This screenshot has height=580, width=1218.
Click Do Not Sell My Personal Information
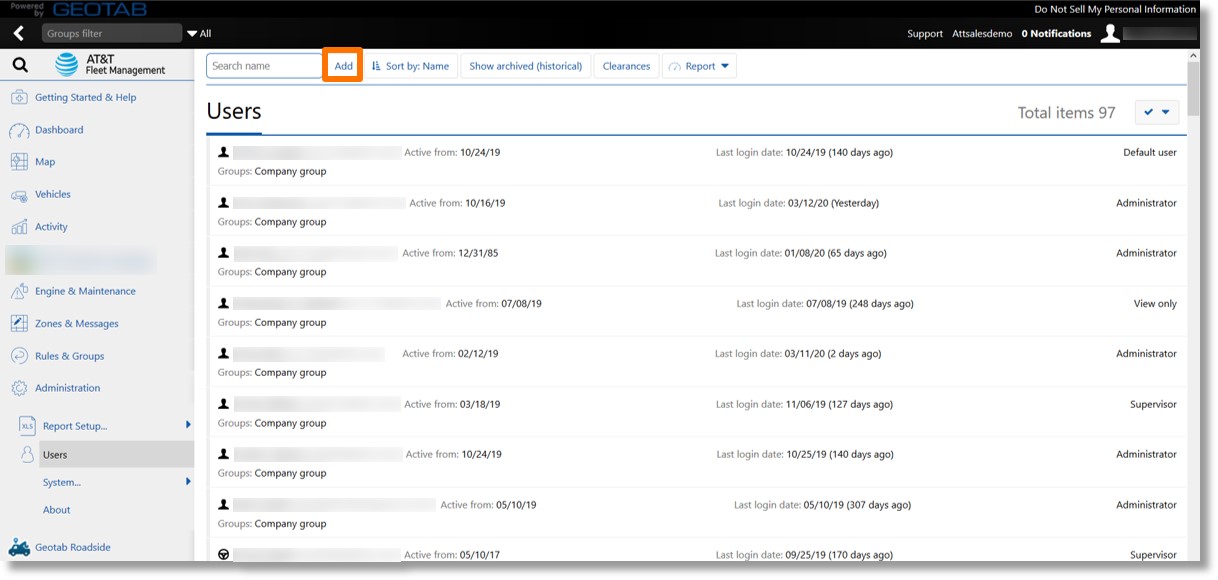[1115, 9]
